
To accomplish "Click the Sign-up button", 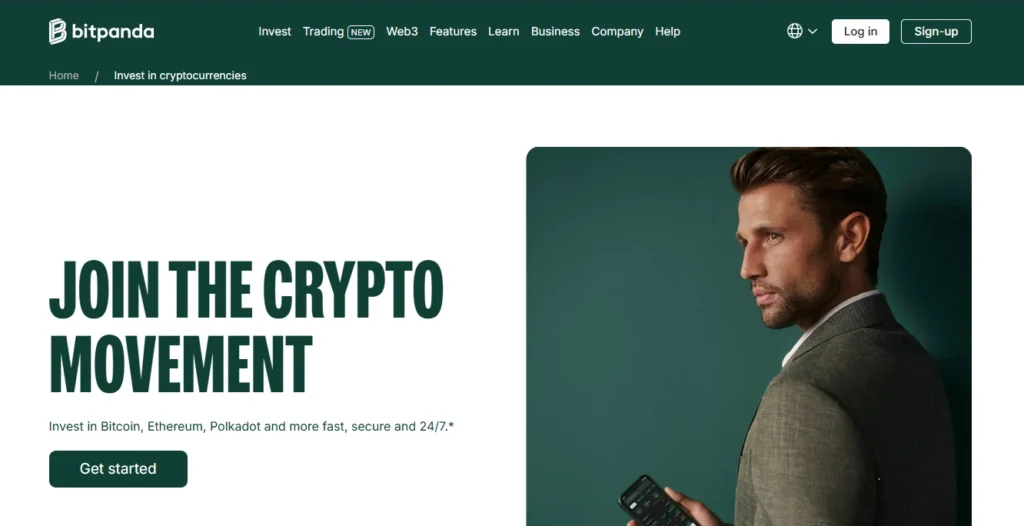I will tap(936, 31).
